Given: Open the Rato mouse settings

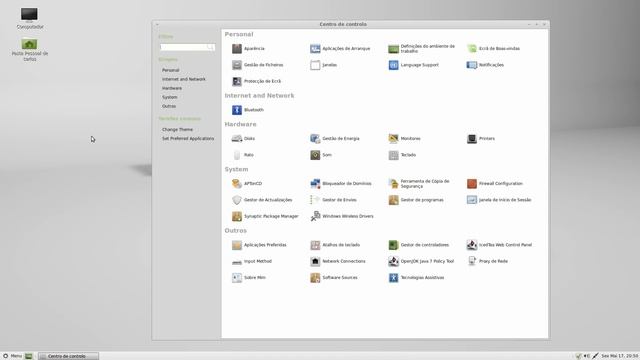Looking at the screenshot, I should click(x=243, y=155).
